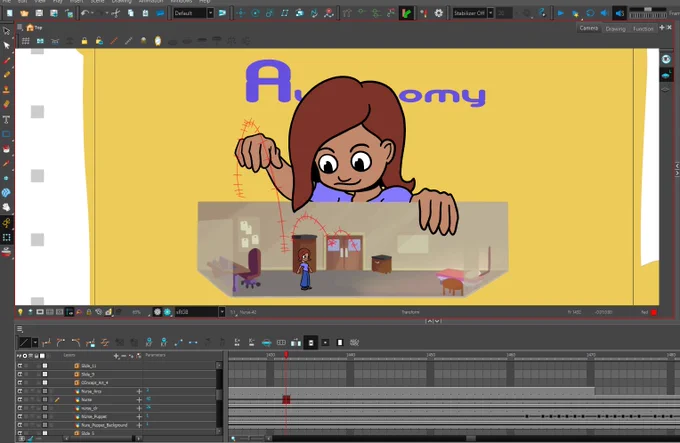Open the Default workspace dropdown
680x443 pixels.
pyautogui.click(x=210, y=13)
